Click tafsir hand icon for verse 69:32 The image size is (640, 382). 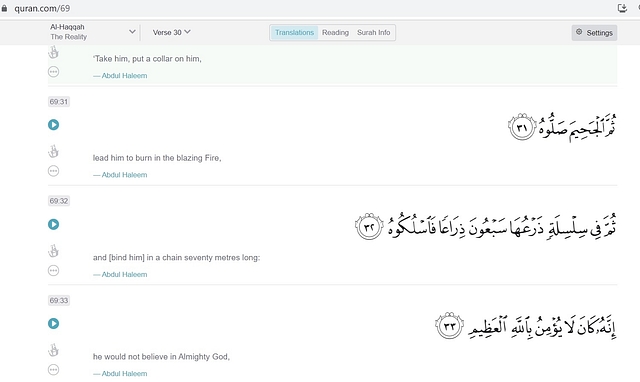[53, 251]
